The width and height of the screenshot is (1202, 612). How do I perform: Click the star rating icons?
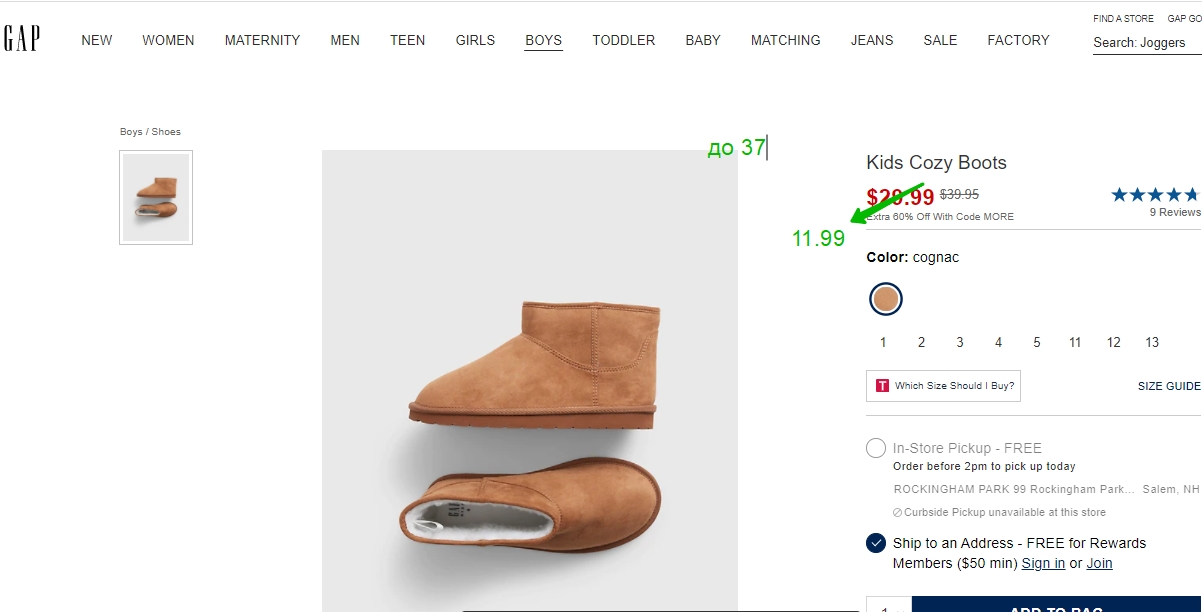tap(1156, 195)
